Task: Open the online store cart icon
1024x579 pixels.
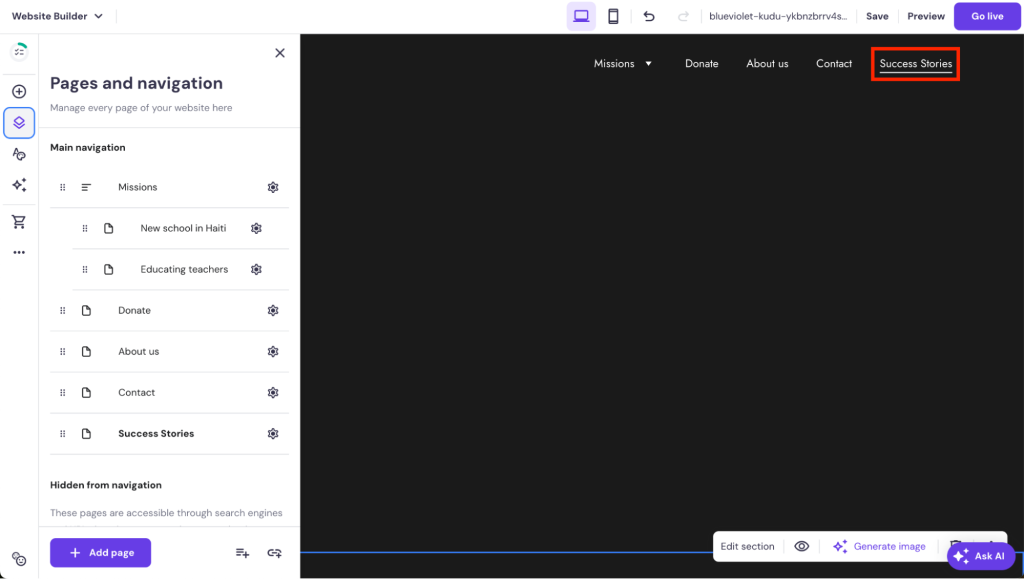Action: tap(19, 221)
